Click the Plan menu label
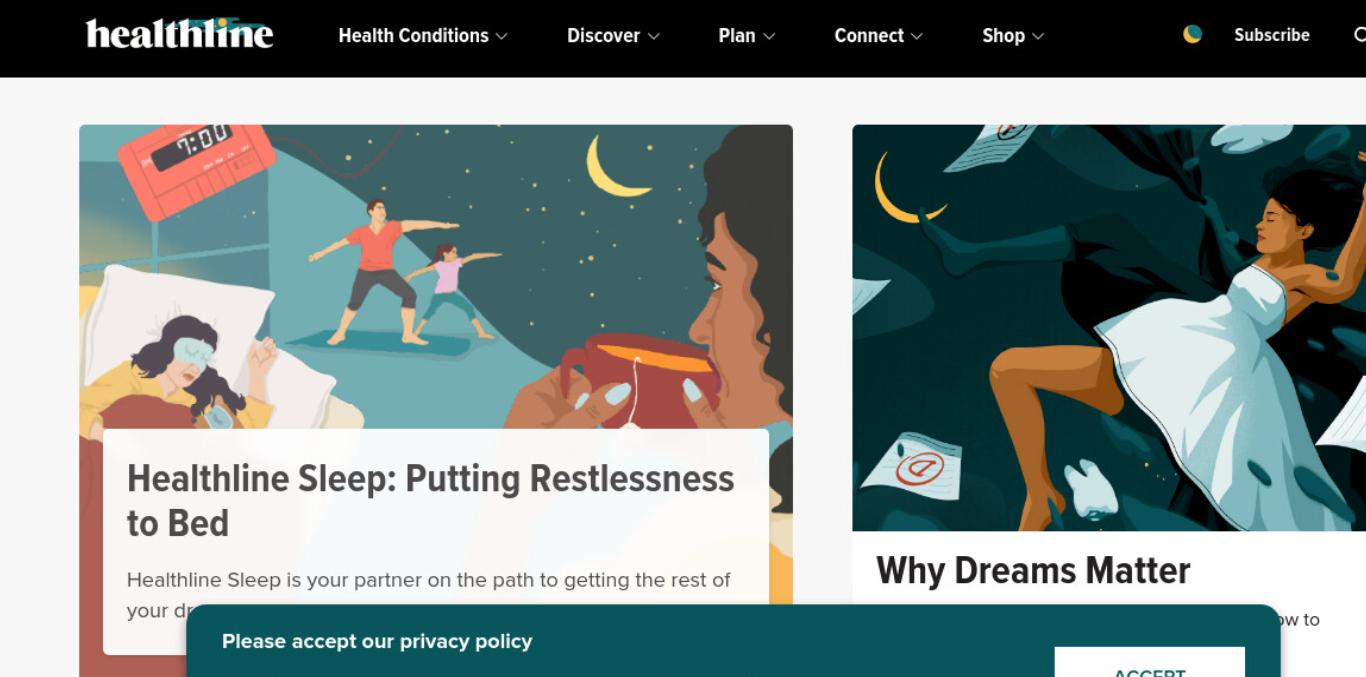Screen dimensions: 1366x677 (x=737, y=35)
